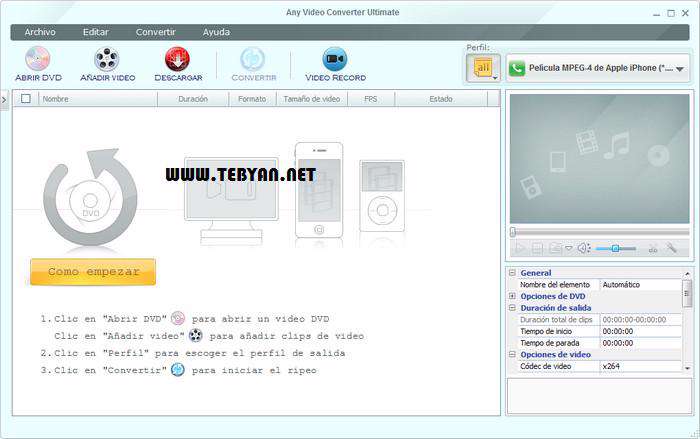The width and height of the screenshot is (700, 439).
Task: Click the DVD disc icon in instructions
Action: (x=178, y=318)
